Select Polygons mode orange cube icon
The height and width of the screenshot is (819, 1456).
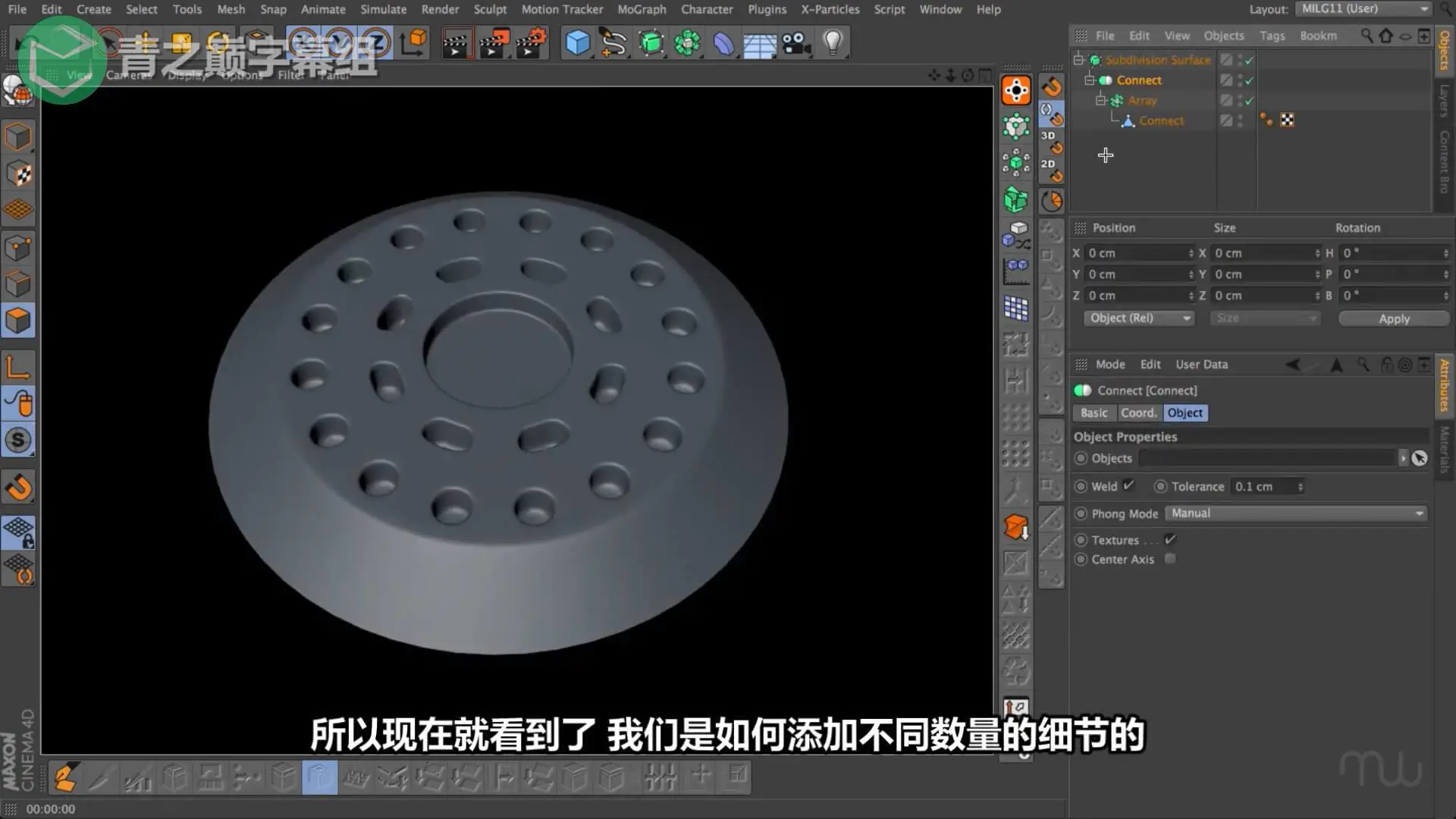point(18,321)
